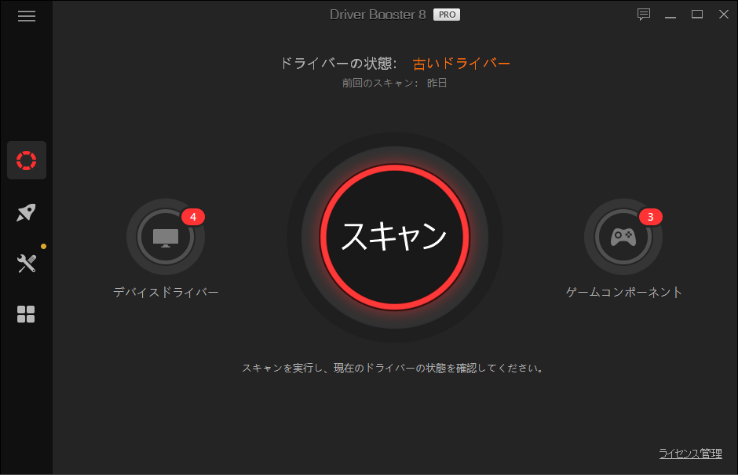Click the big スキャン scan button
Image resolution: width=738 pixels, height=475 pixels.
click(x=394, y=237)
